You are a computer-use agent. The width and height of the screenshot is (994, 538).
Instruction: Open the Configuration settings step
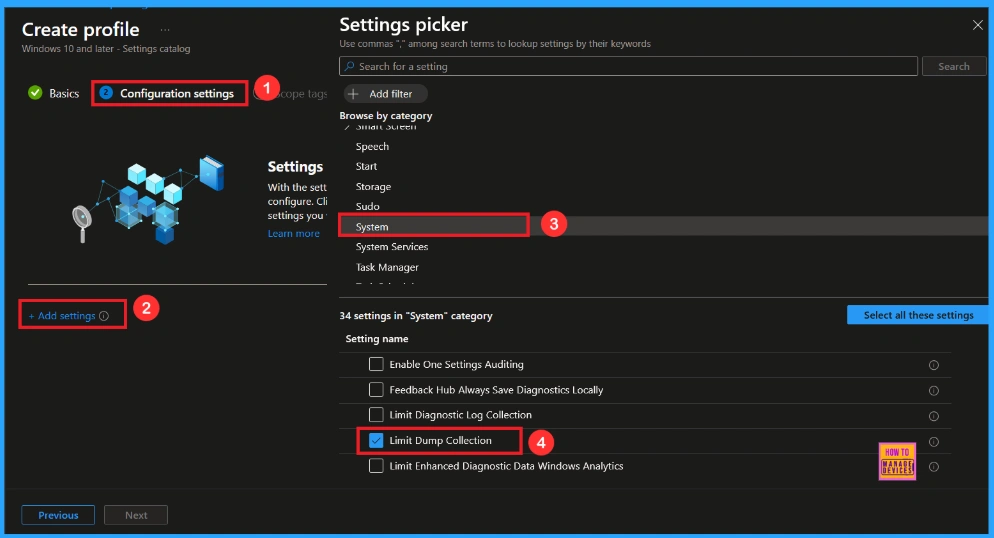(x=169, y=93)
